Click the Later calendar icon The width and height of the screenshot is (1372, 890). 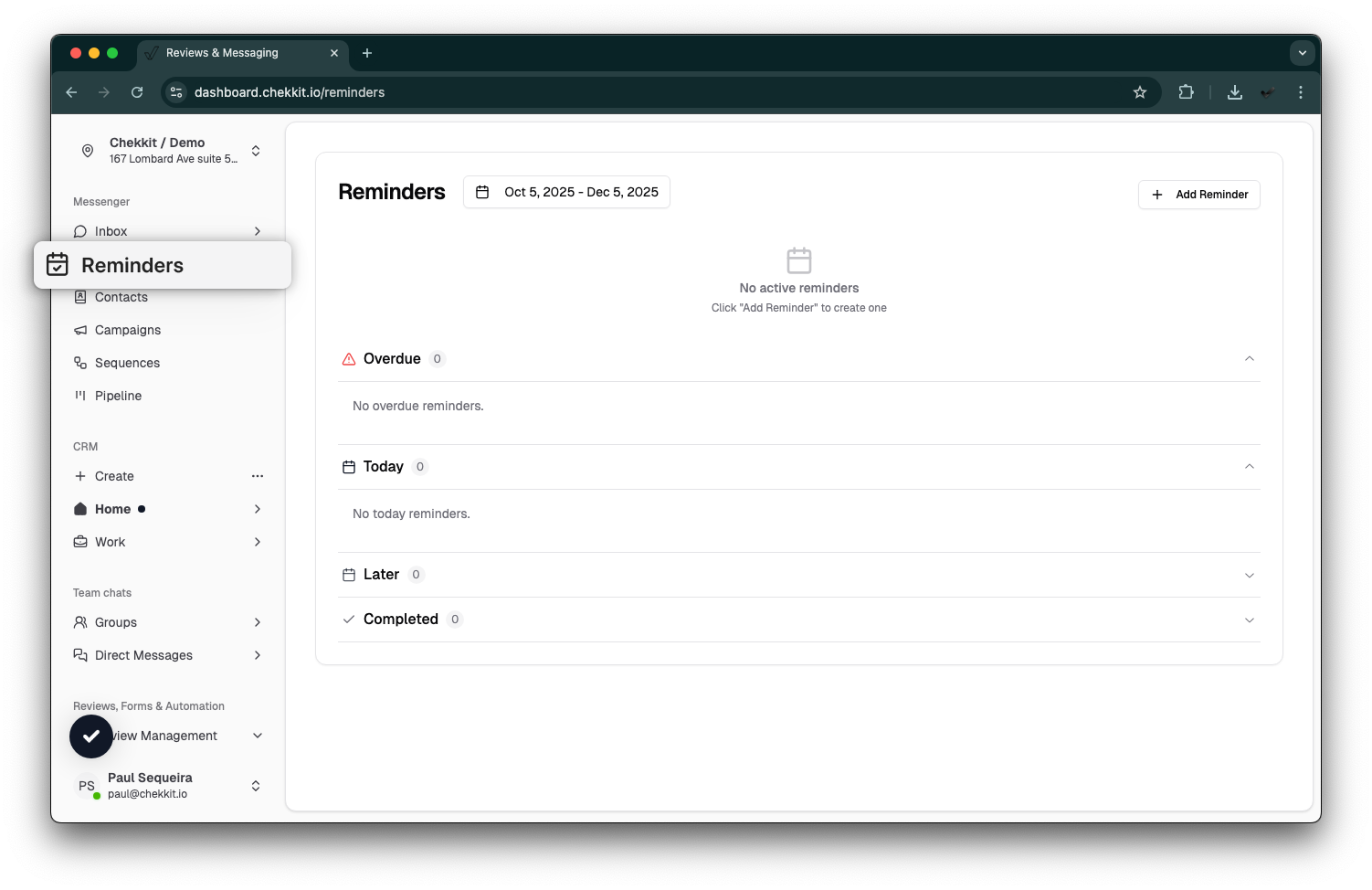pyautogui.click(x=349, y=575)
